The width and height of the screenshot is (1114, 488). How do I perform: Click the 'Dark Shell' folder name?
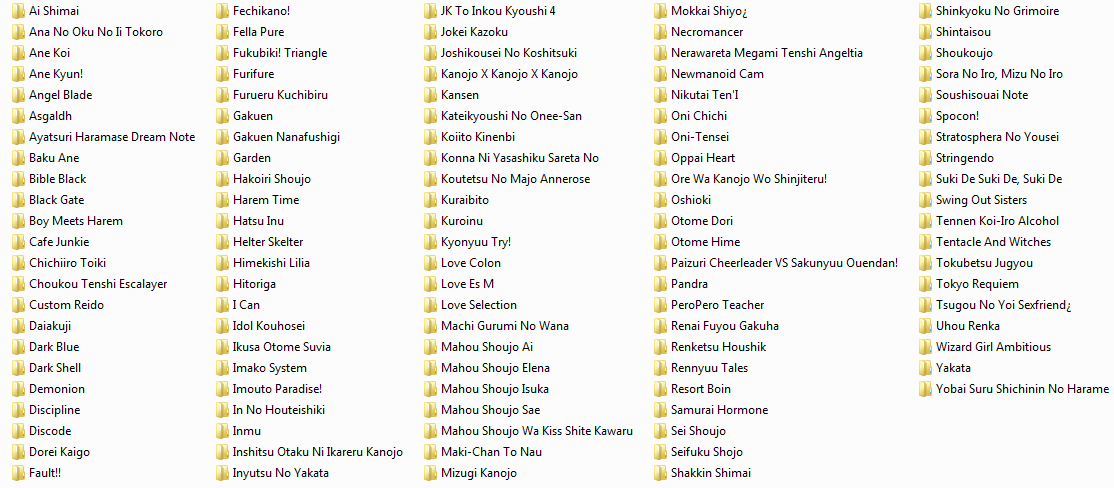click(55, 368)
